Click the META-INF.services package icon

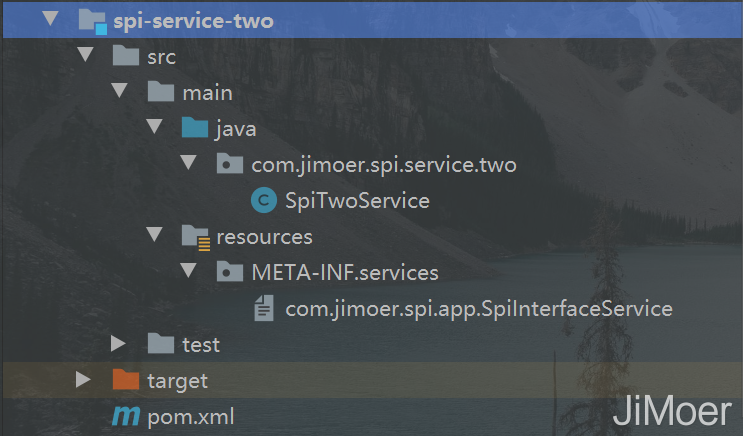click(230, 272)
